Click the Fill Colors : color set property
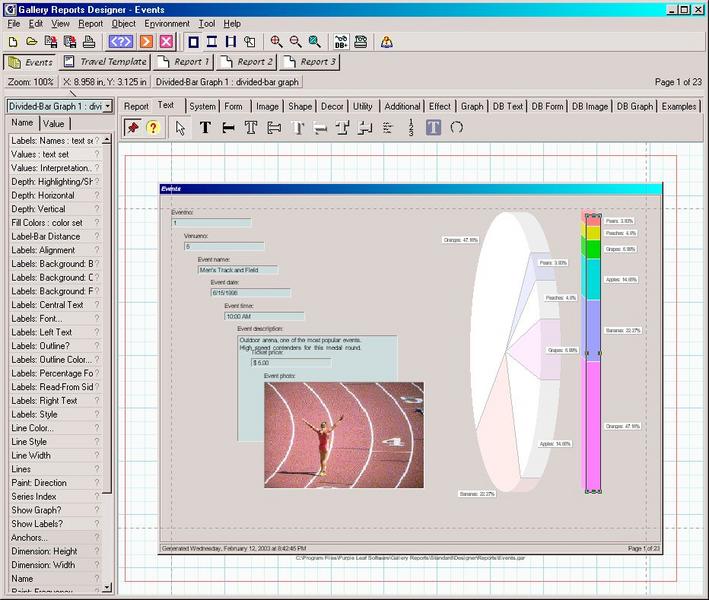Image resolution: width=709 pixels, height=600 pixels. pos(55,223)
